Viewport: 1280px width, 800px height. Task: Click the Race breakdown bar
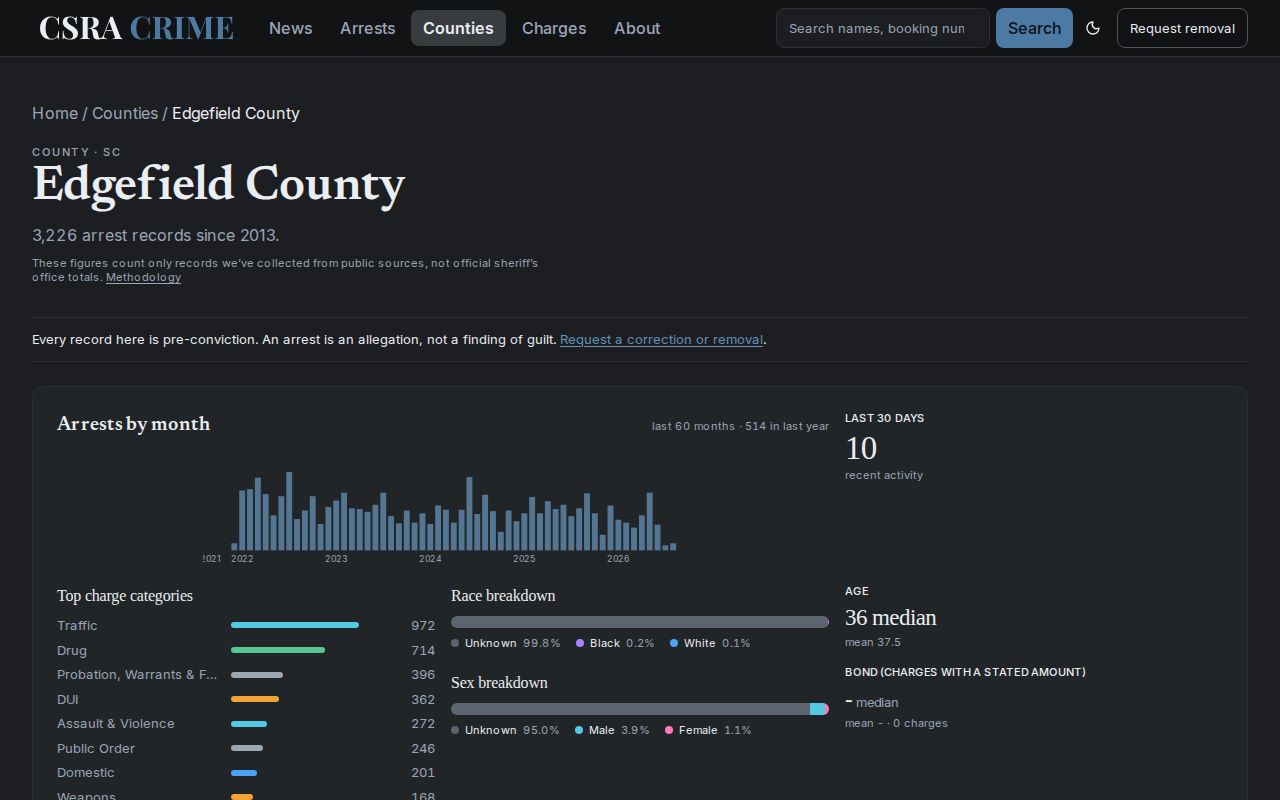(x=640, y=622)
